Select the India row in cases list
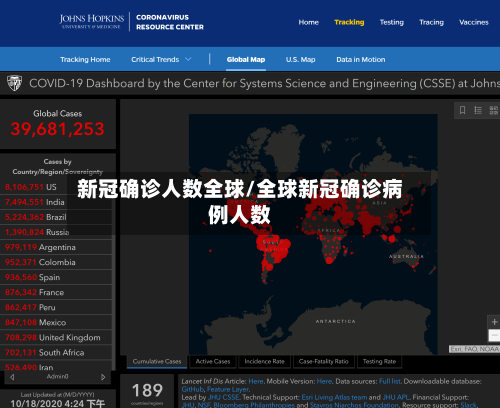Screen dimensions: 500x408 (56, 202)
